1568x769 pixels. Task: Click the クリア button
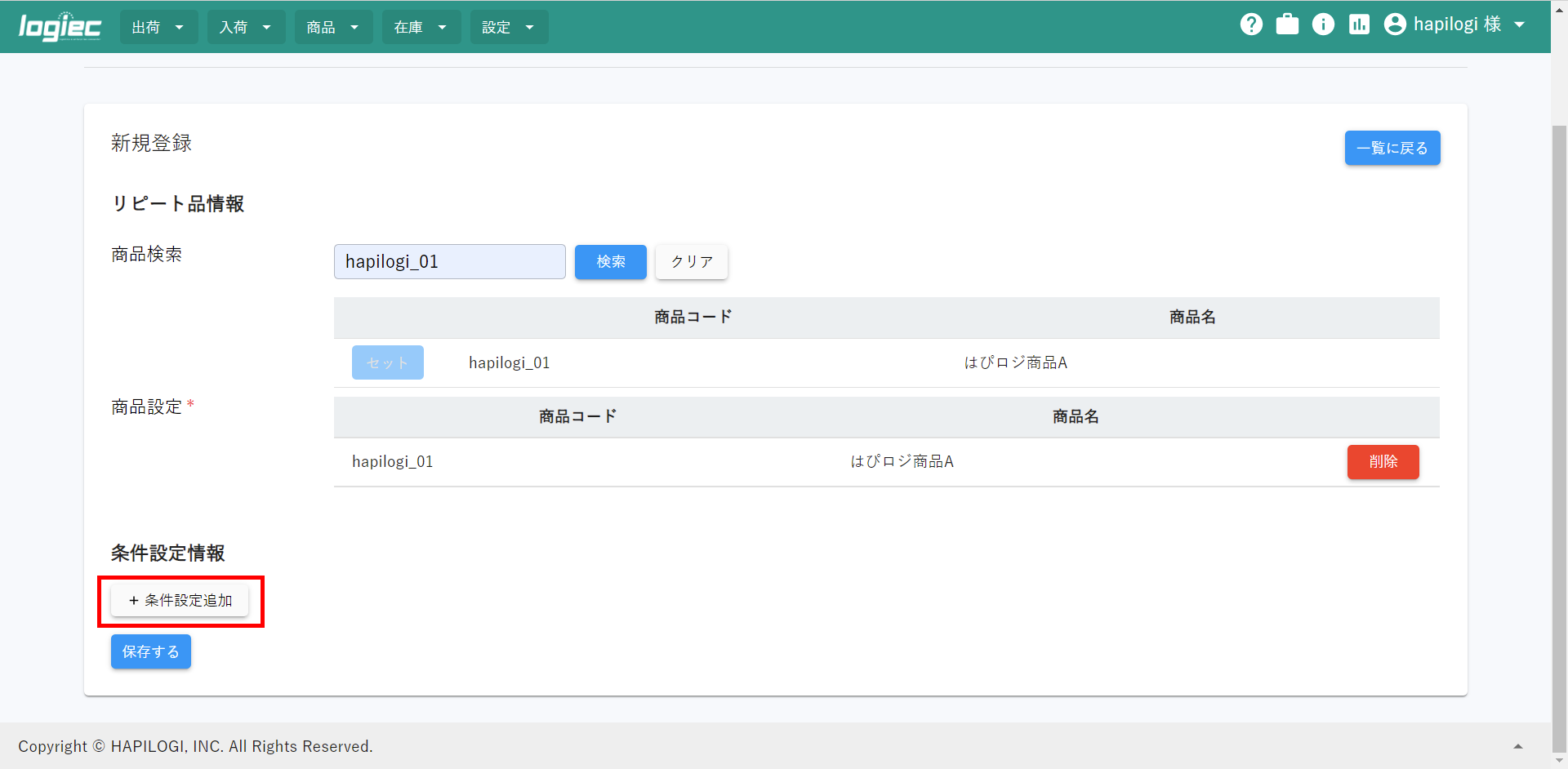coord(692,261)
